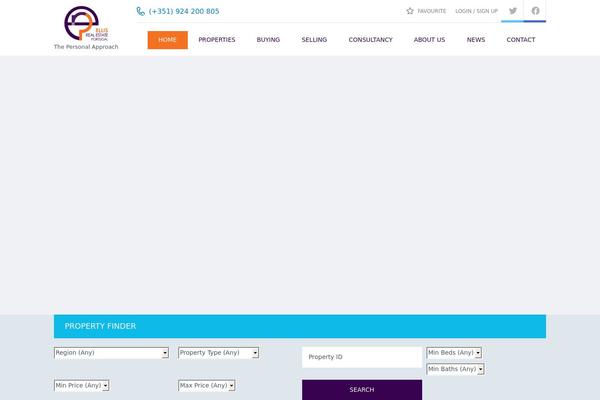This screenshot has width=600, height=400.
Task: Click the phone handset icon
Action: pyautogui.click(x=140, y=11)
